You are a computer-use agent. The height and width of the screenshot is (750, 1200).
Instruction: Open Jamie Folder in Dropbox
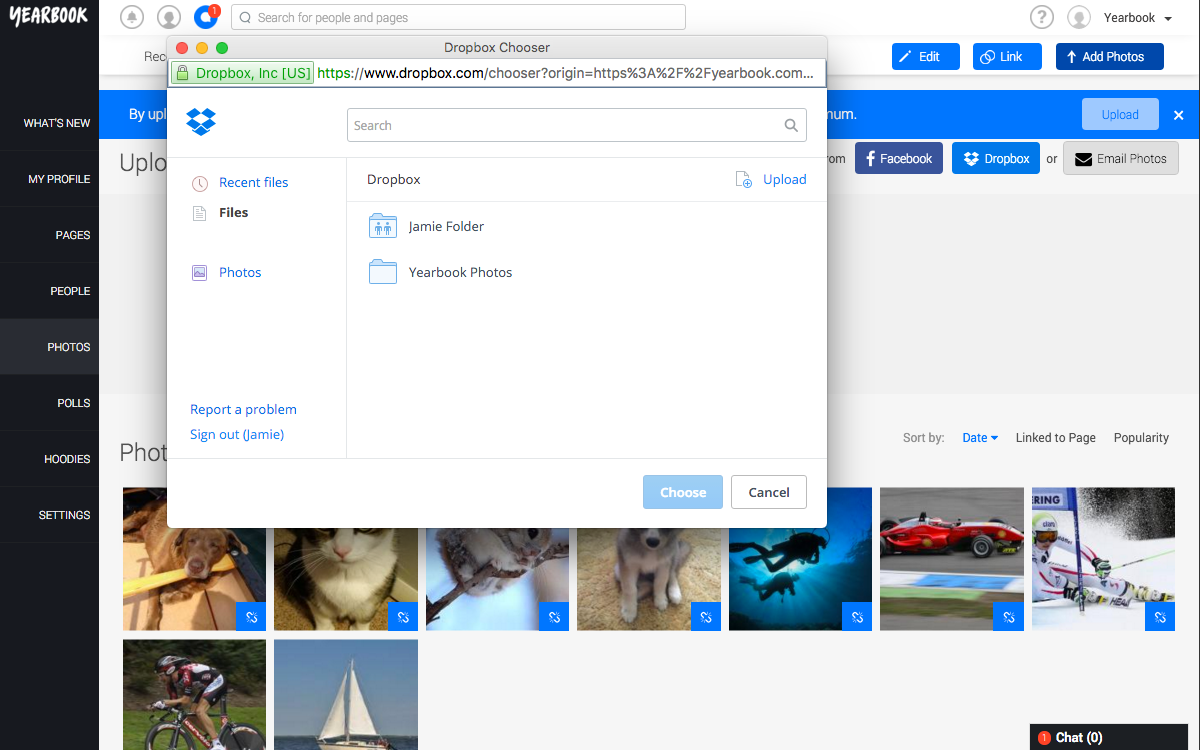[x=446, y=226]
